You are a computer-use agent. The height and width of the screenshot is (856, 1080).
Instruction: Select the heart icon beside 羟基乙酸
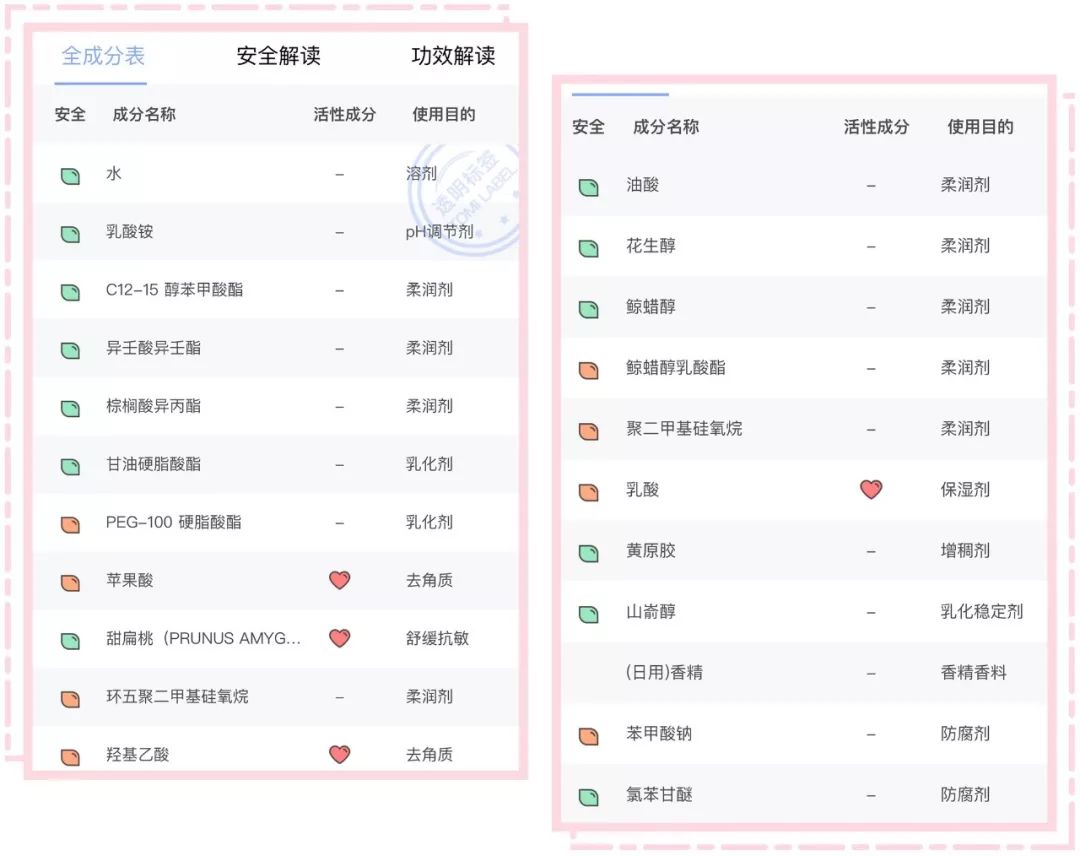click(340, 754)
